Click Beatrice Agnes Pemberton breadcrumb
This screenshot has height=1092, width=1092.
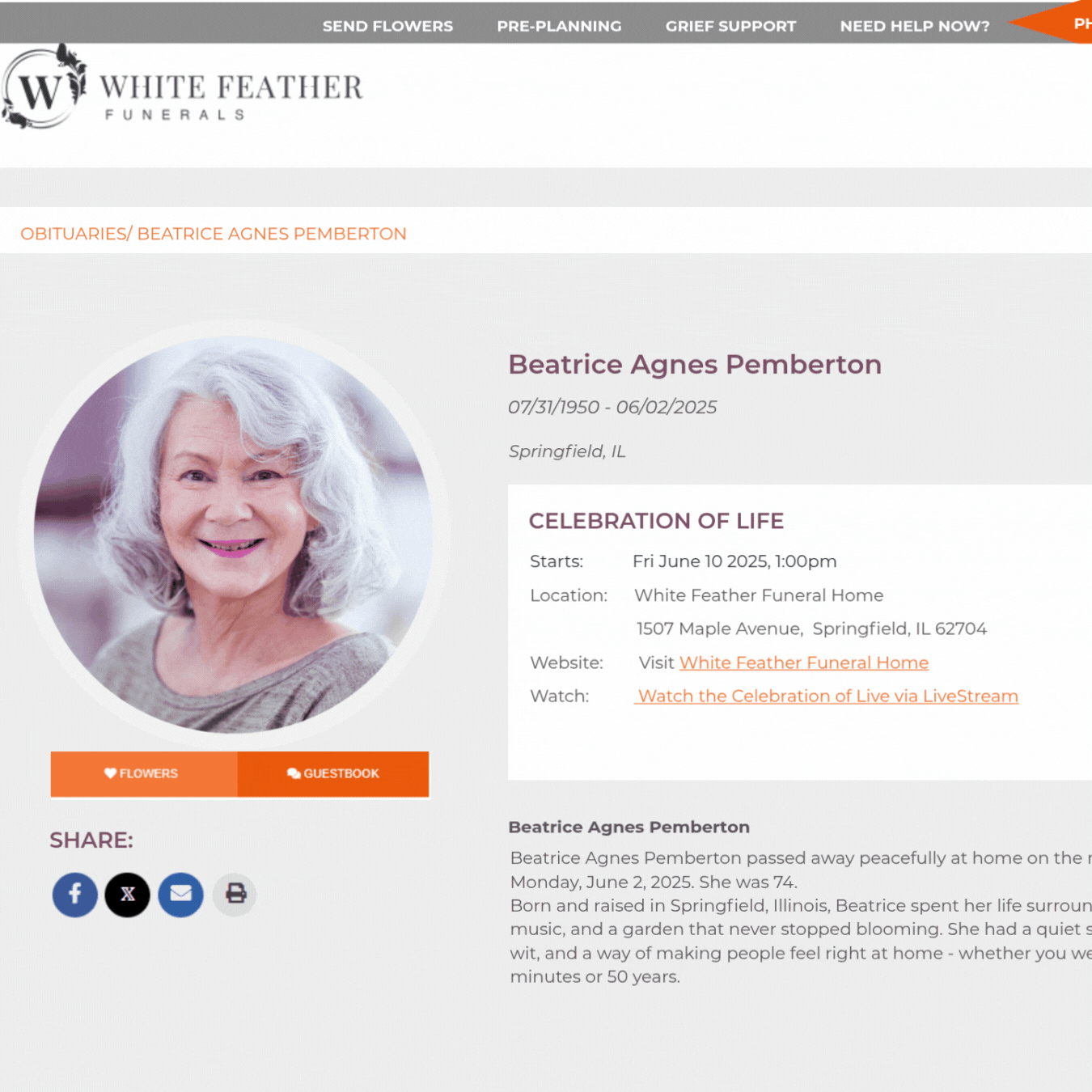tap(272, 234)
